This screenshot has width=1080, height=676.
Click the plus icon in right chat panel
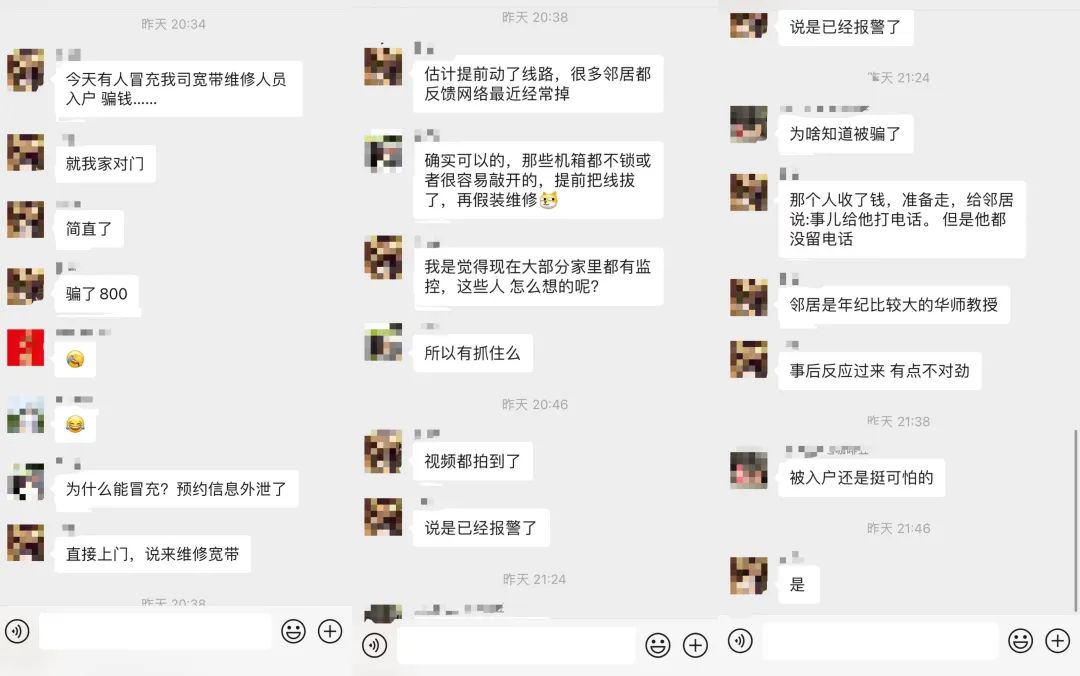point(1057,641)
